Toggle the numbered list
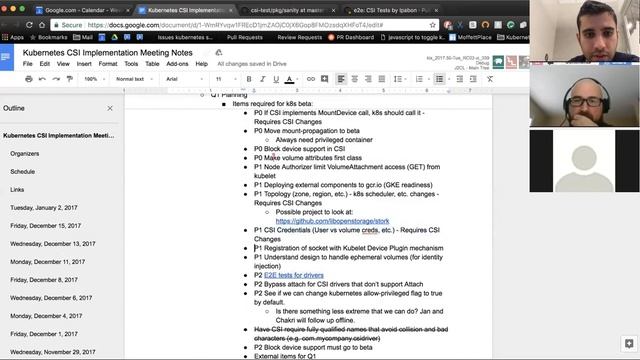The width and height of the screenshot is (640, 360). pos(419,79)
